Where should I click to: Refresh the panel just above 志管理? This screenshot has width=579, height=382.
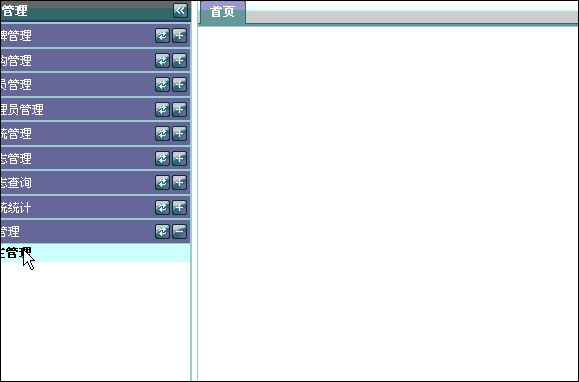162,134
